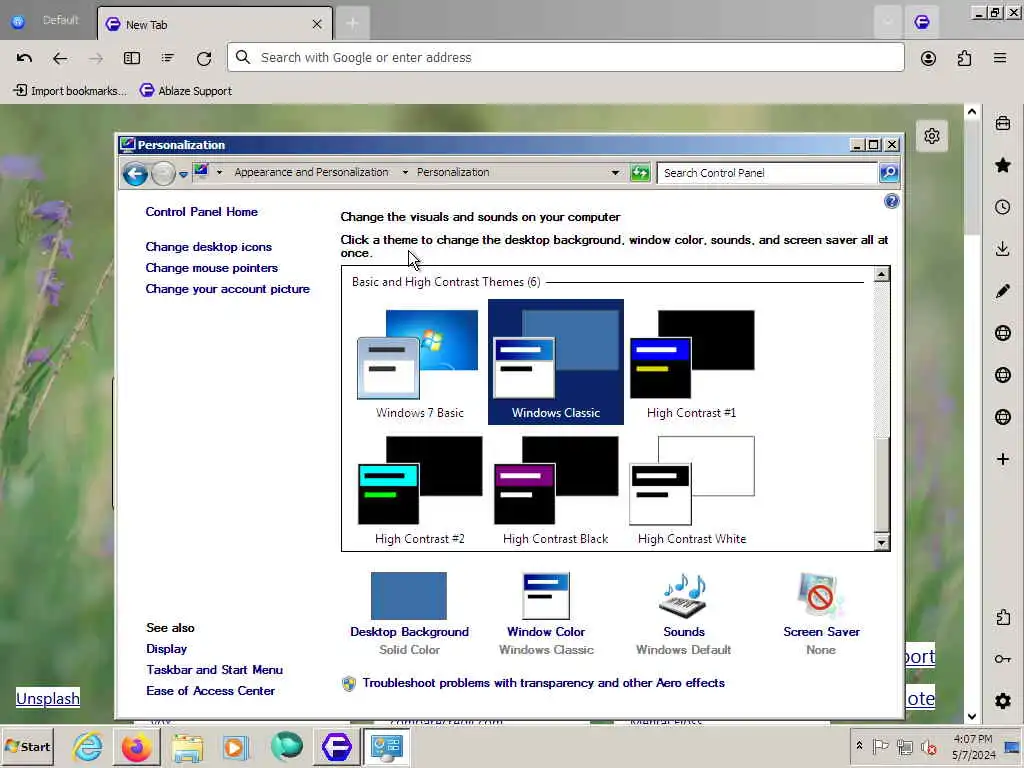
Task: Open history clock in right sidebar
Action: 1003,207
